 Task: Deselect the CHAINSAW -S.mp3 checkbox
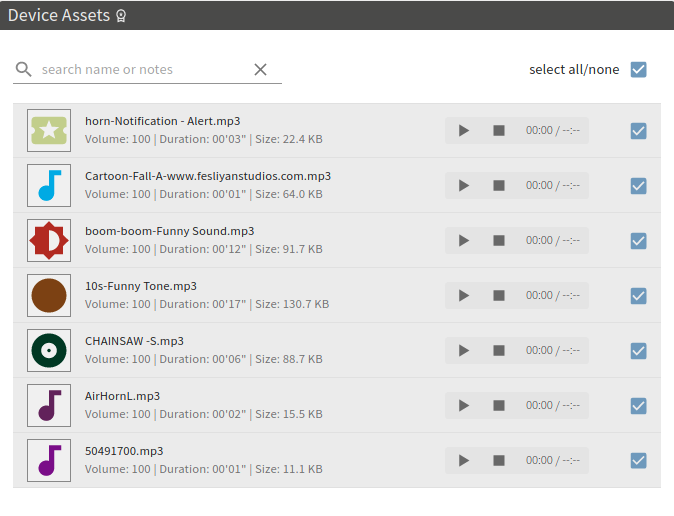pos(638,350)
